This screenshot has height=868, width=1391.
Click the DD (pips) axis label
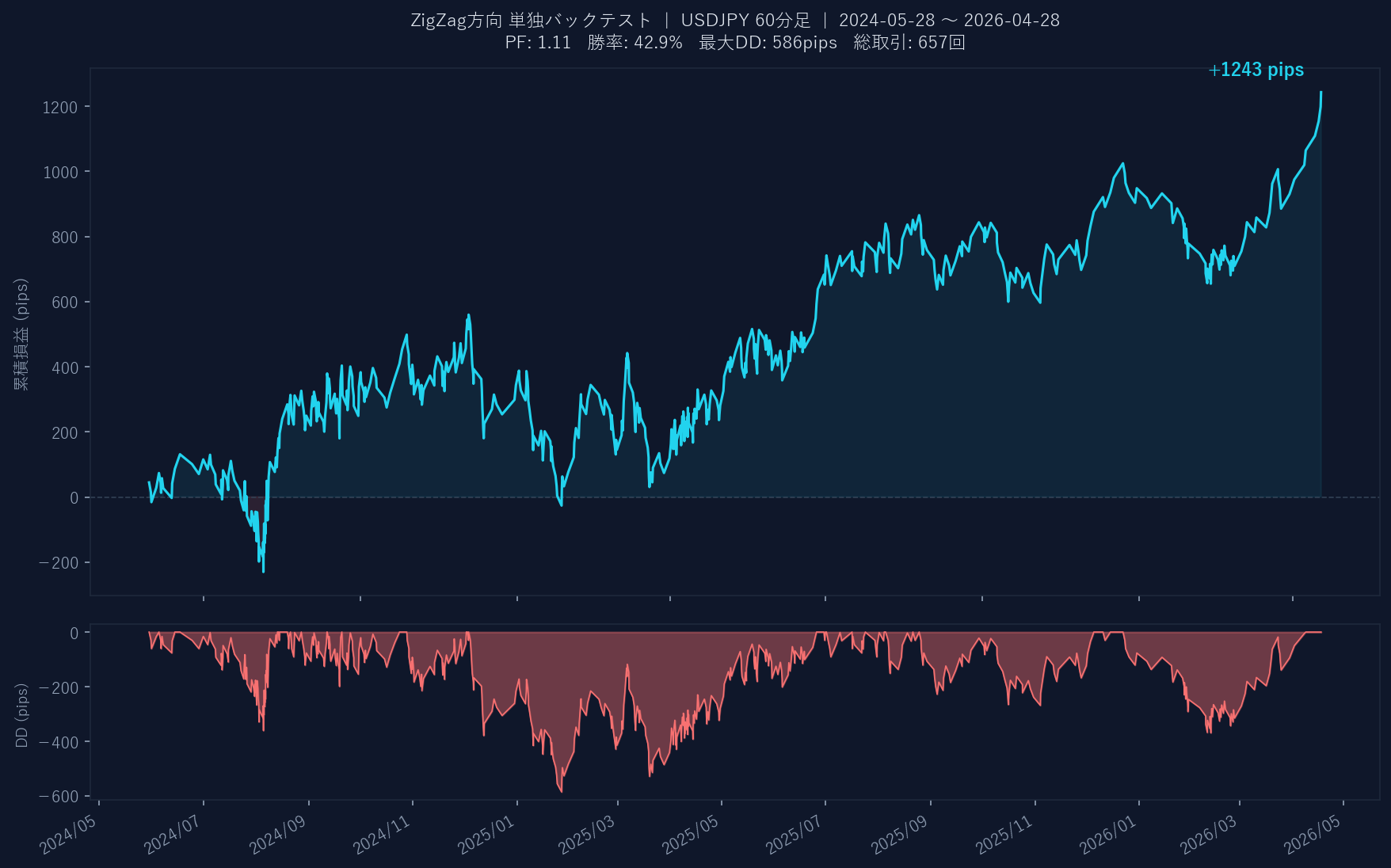21,715
